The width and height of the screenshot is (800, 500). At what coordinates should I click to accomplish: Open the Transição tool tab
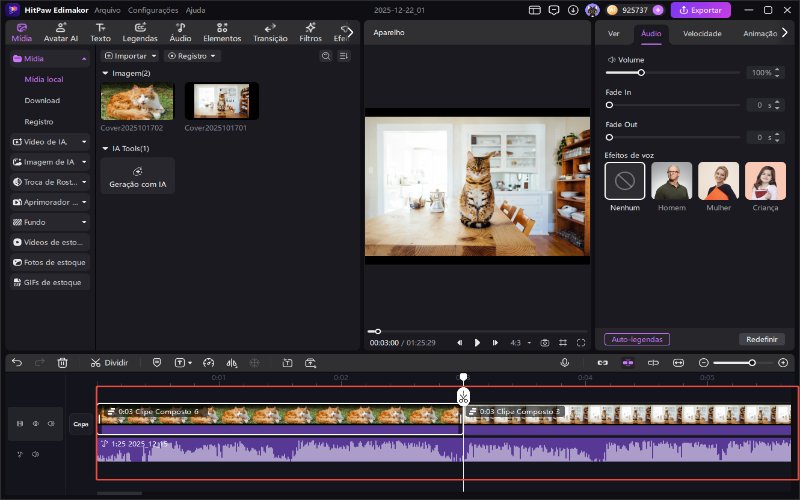point(270,32)
